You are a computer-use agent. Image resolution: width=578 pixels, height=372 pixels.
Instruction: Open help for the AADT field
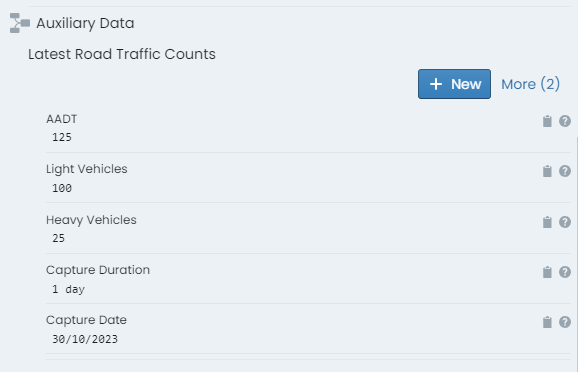click(x=565, y=121)
